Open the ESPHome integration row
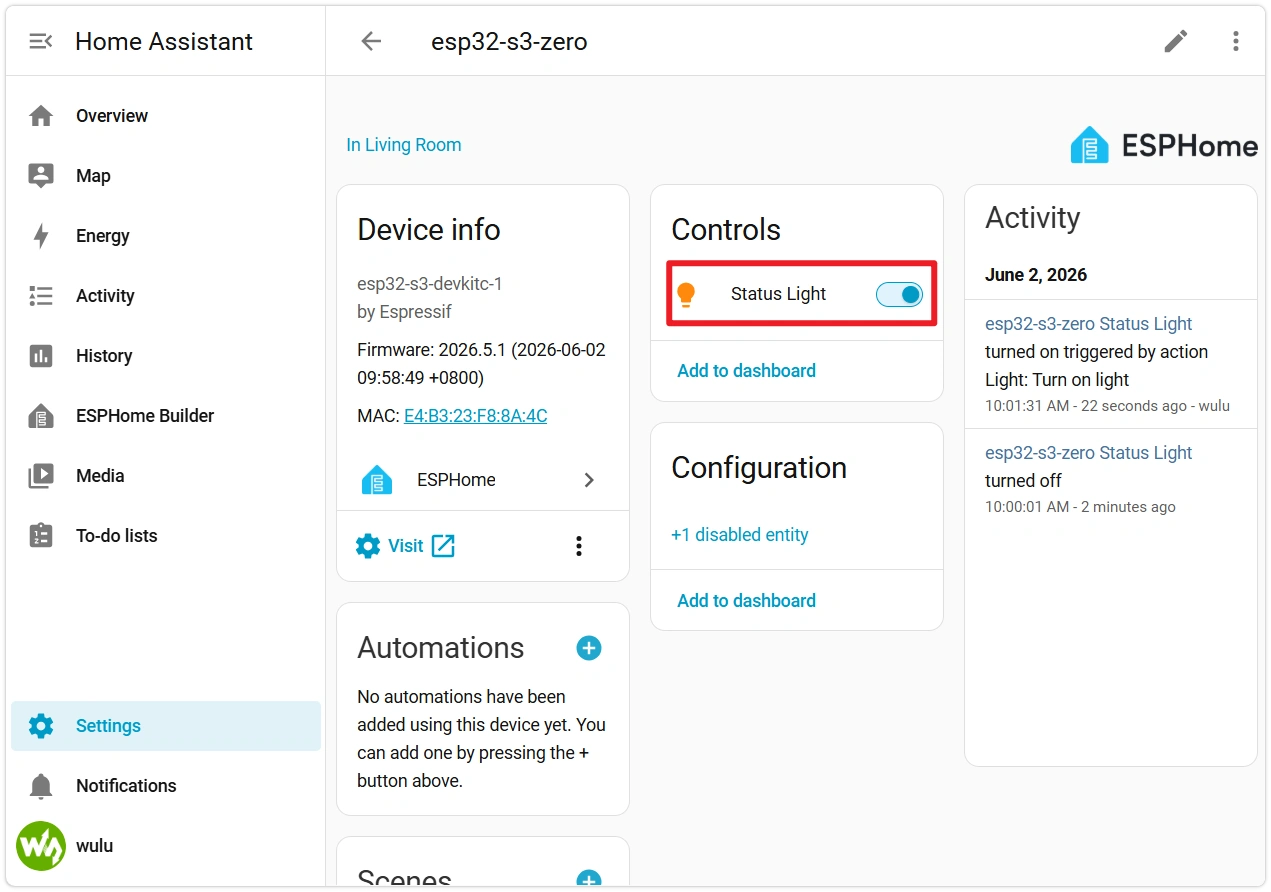 [x=483, y=480]
